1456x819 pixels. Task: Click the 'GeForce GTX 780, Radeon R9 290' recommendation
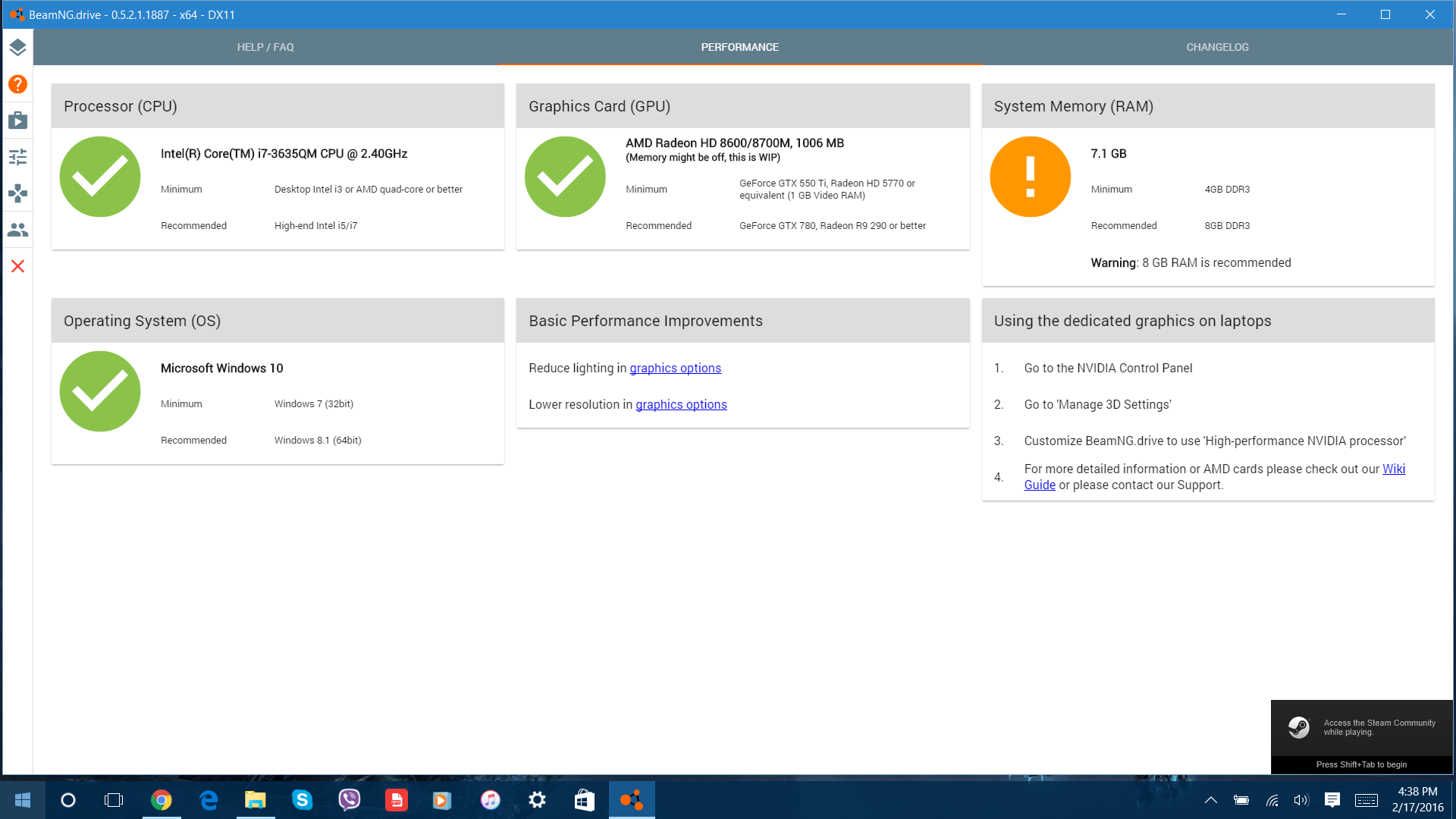click(x=833, y=225)
